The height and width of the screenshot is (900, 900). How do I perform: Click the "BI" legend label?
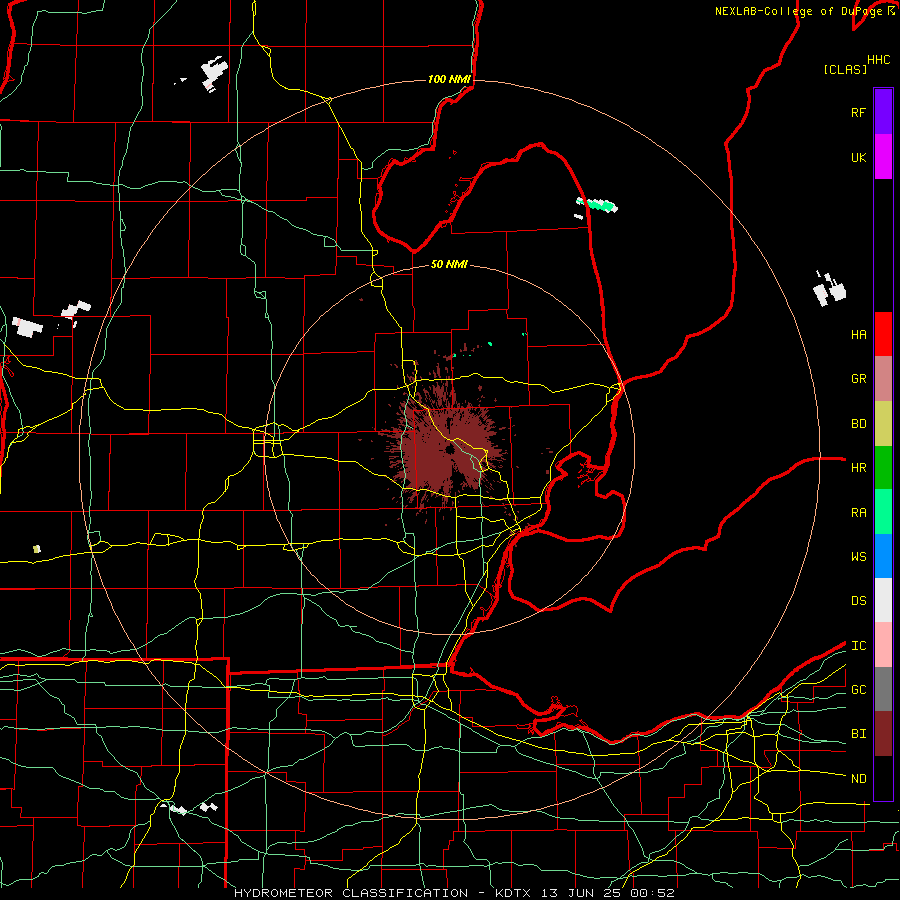(858, 734)
